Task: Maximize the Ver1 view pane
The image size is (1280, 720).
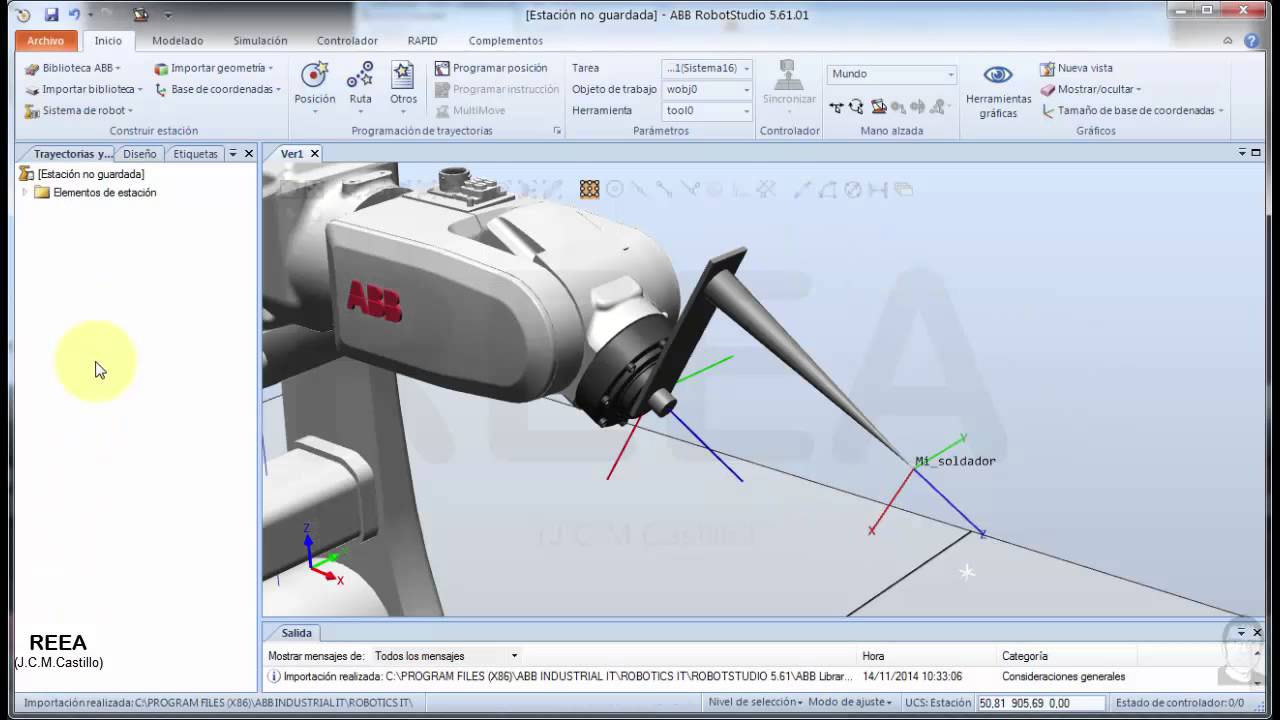Action: (1256, 153)
